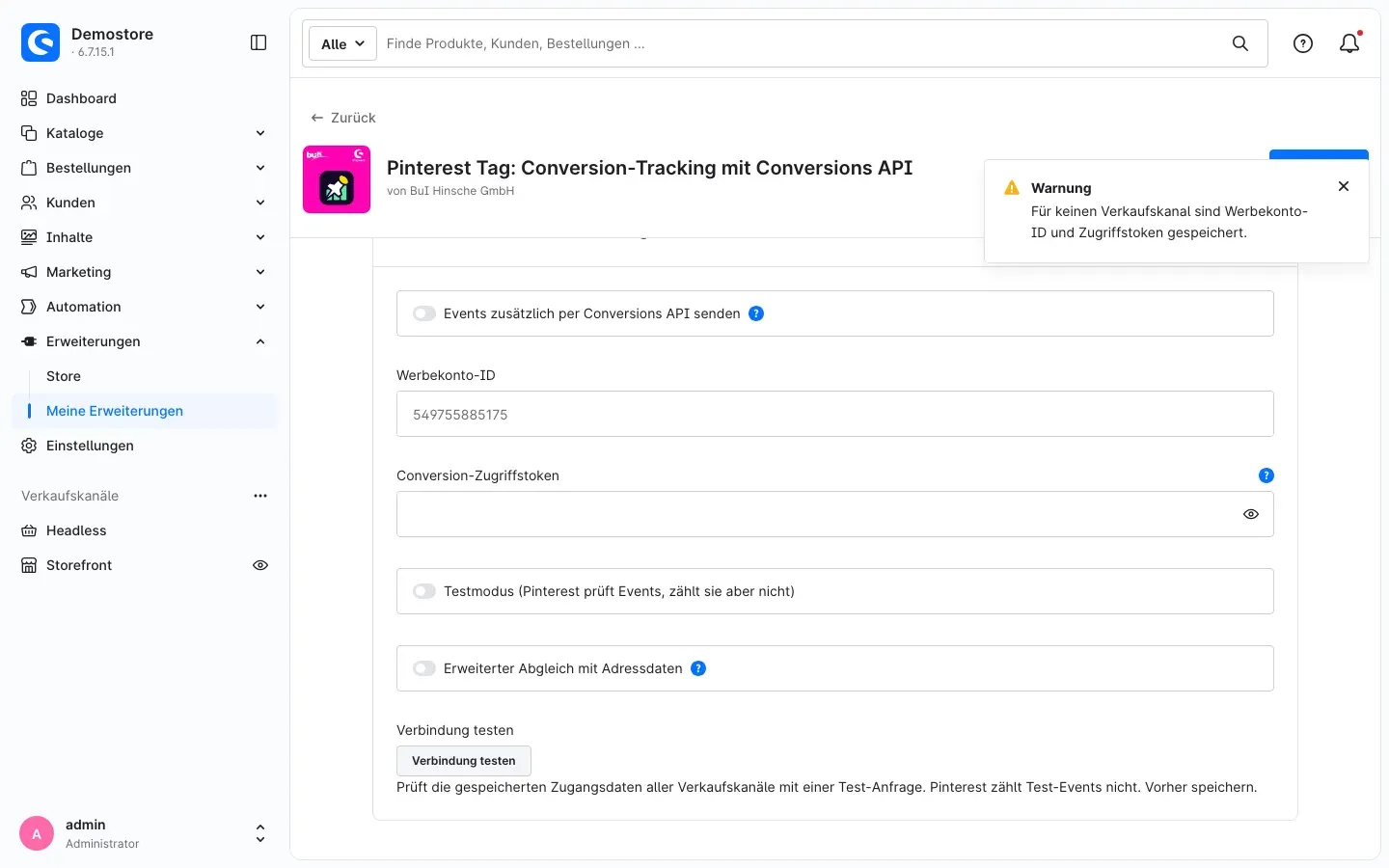Collapse the sidebar with the panel icon

259,42
